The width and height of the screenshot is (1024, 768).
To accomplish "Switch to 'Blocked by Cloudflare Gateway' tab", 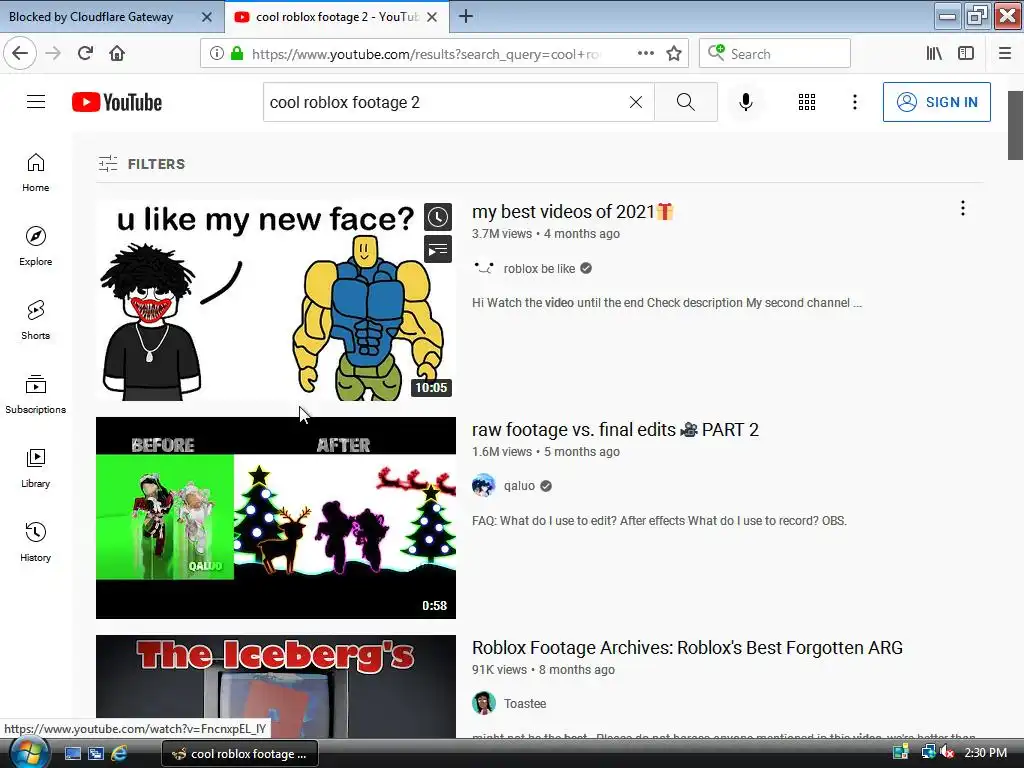I will tap(91, 17).
